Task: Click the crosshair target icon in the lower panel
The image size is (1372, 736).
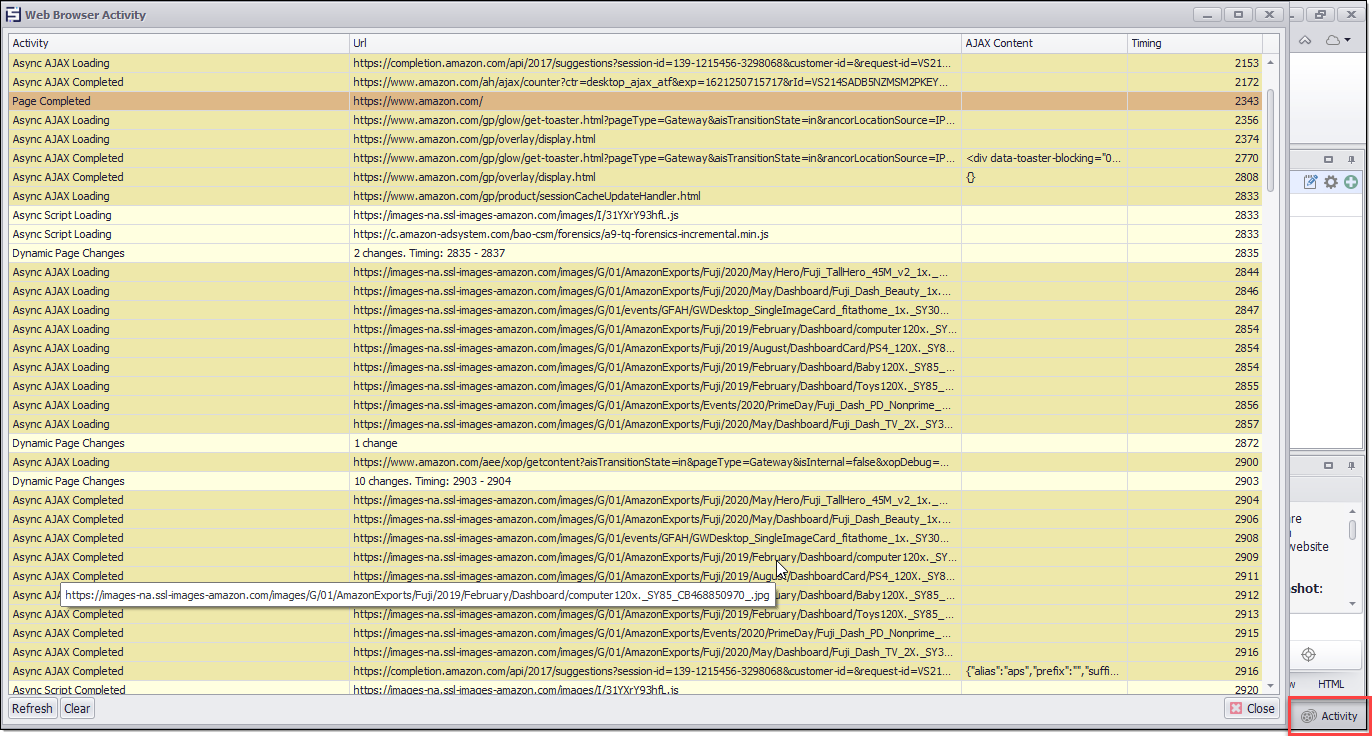Action: coord(1308,655)
